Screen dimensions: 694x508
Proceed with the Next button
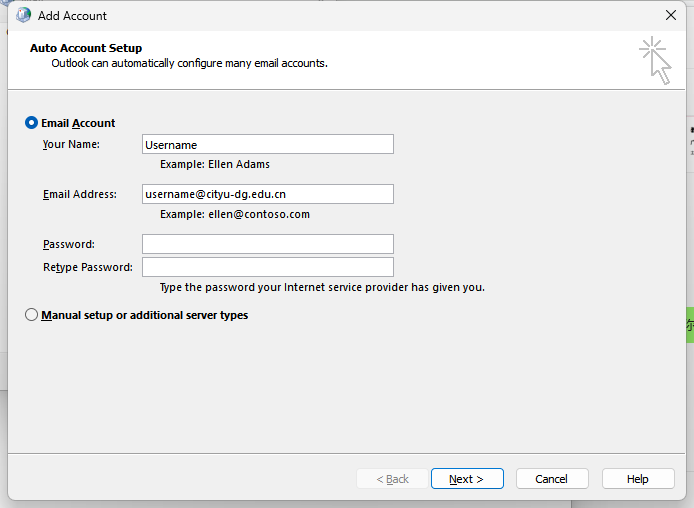coord(467,479)
